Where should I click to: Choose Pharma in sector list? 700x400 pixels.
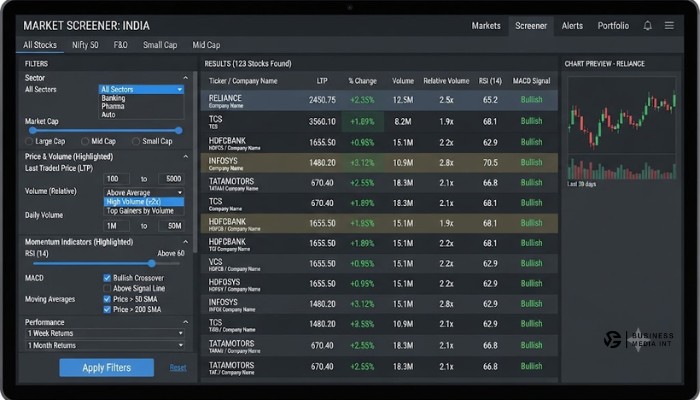coord(112,106)
